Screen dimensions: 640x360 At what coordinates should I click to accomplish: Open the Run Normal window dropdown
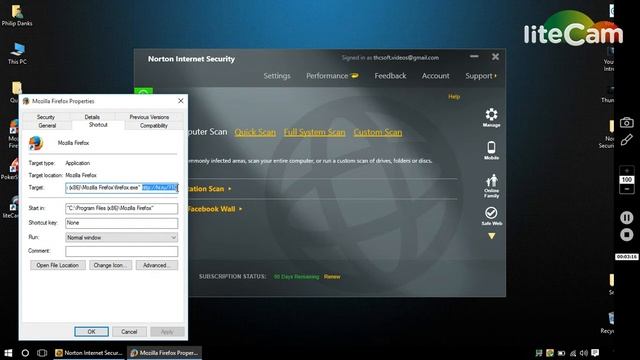point(122,238)
